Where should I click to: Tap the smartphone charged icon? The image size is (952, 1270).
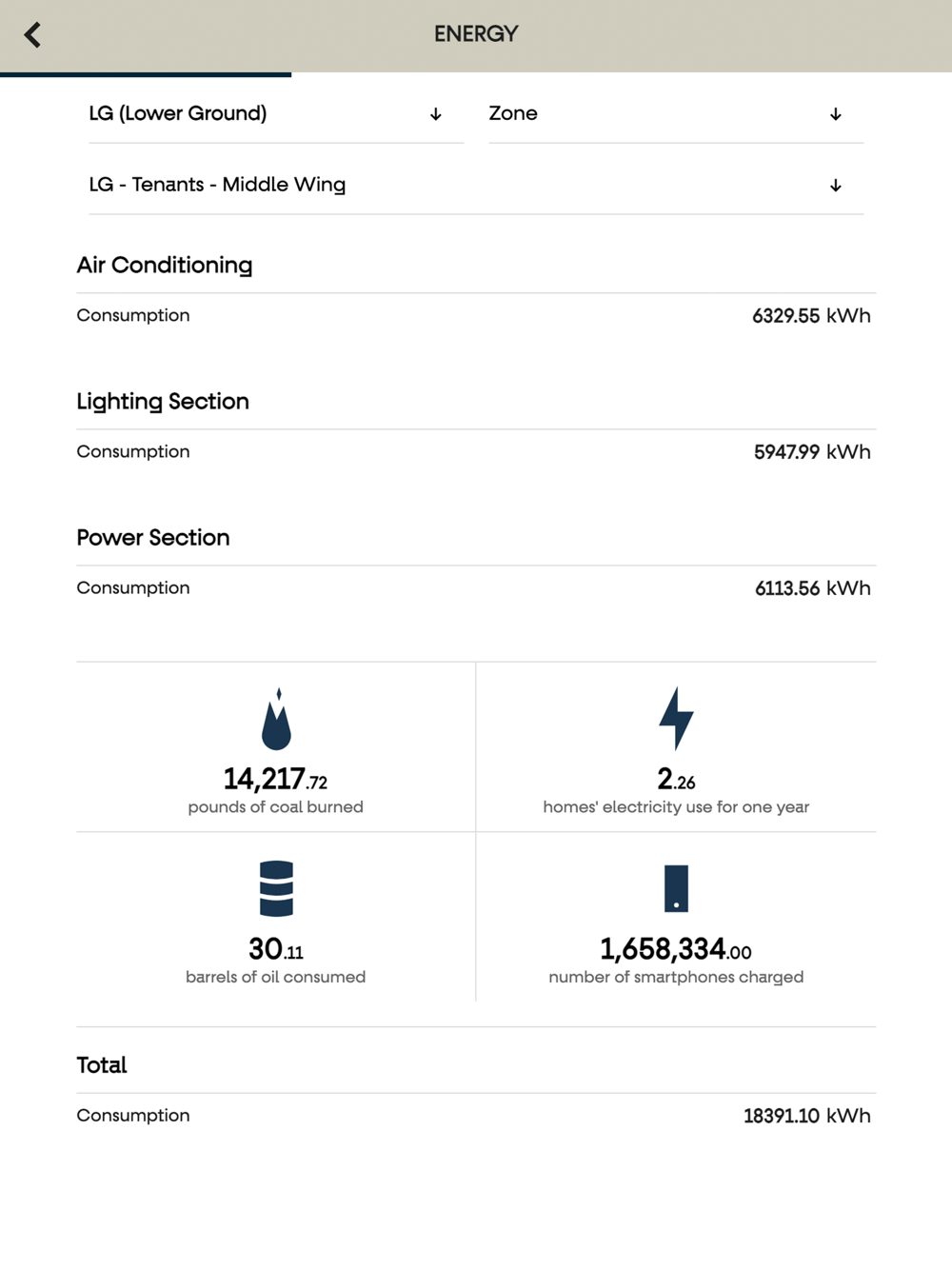tap(676, 888)
